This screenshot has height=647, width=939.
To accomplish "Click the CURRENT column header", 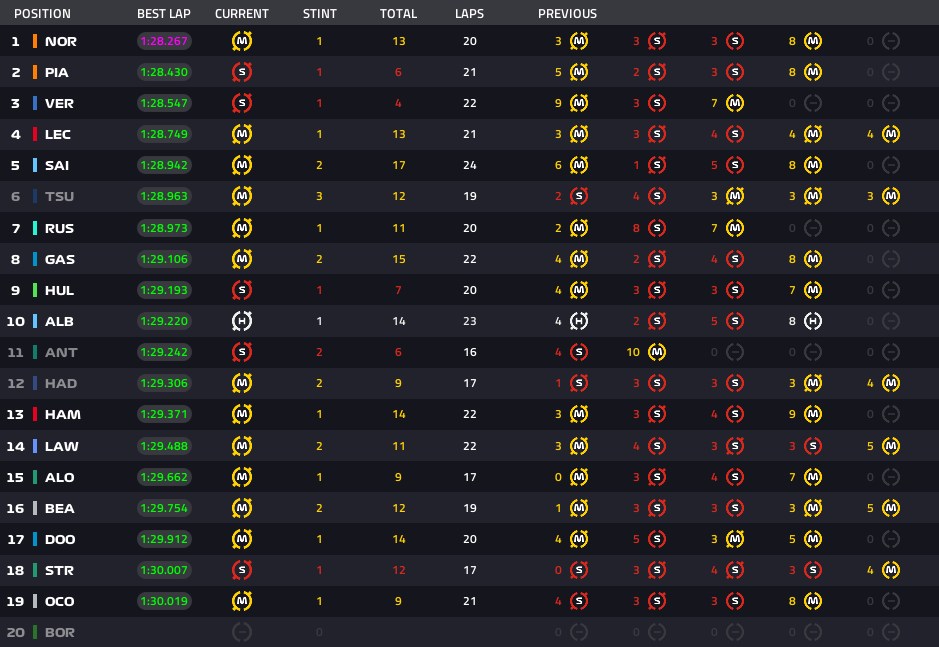I will coord(242,13).
